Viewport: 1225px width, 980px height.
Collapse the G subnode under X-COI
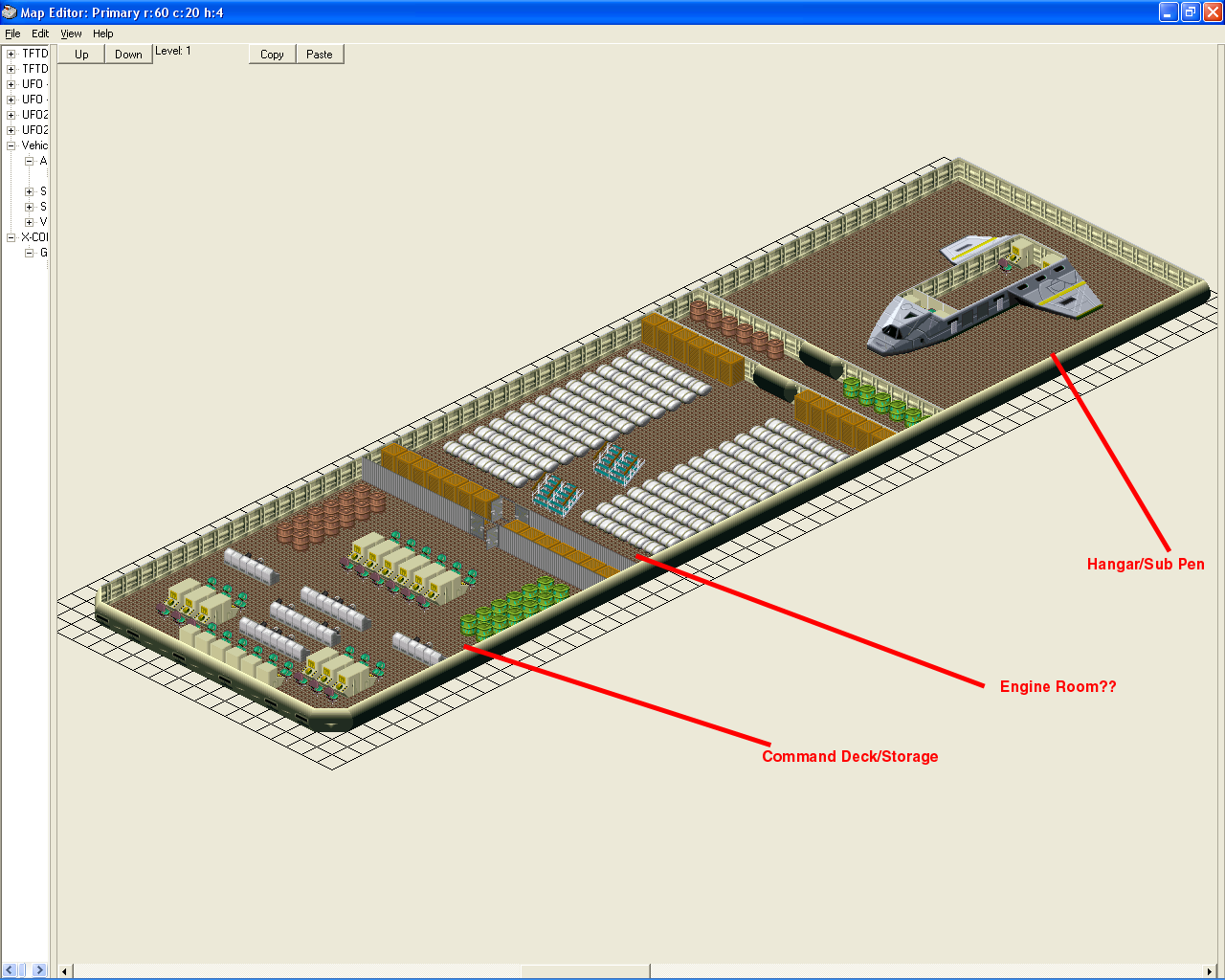29,253
